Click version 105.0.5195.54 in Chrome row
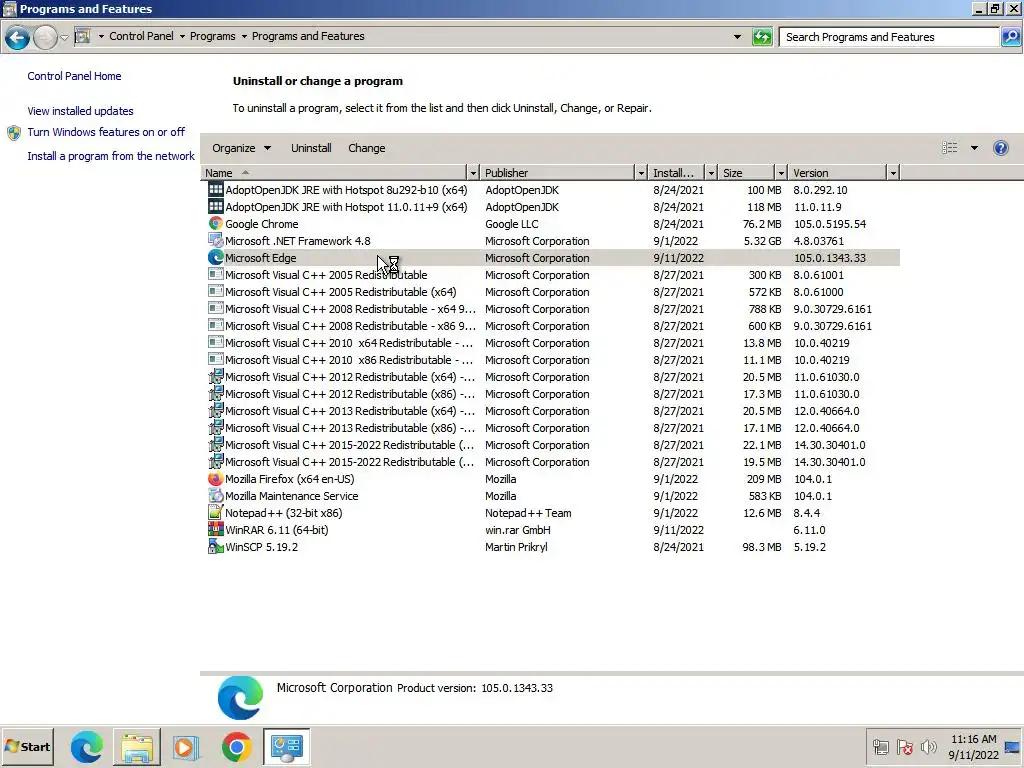The width and height of the screenshot is (1024, 768). coord(829,224)
